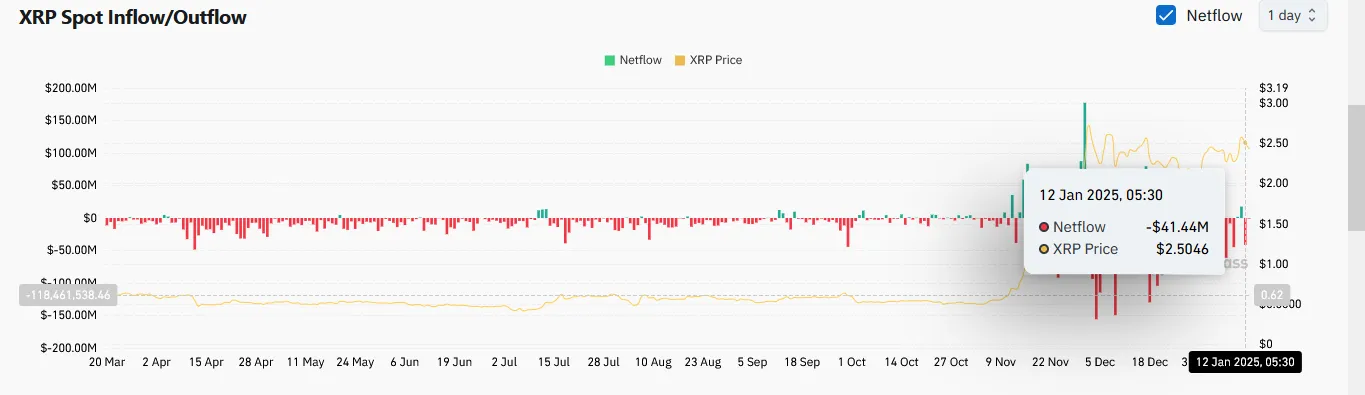Click the 10 Aug date label
Image resolution: width=1365 pixels, height=395 pixels.
(653, 362)
